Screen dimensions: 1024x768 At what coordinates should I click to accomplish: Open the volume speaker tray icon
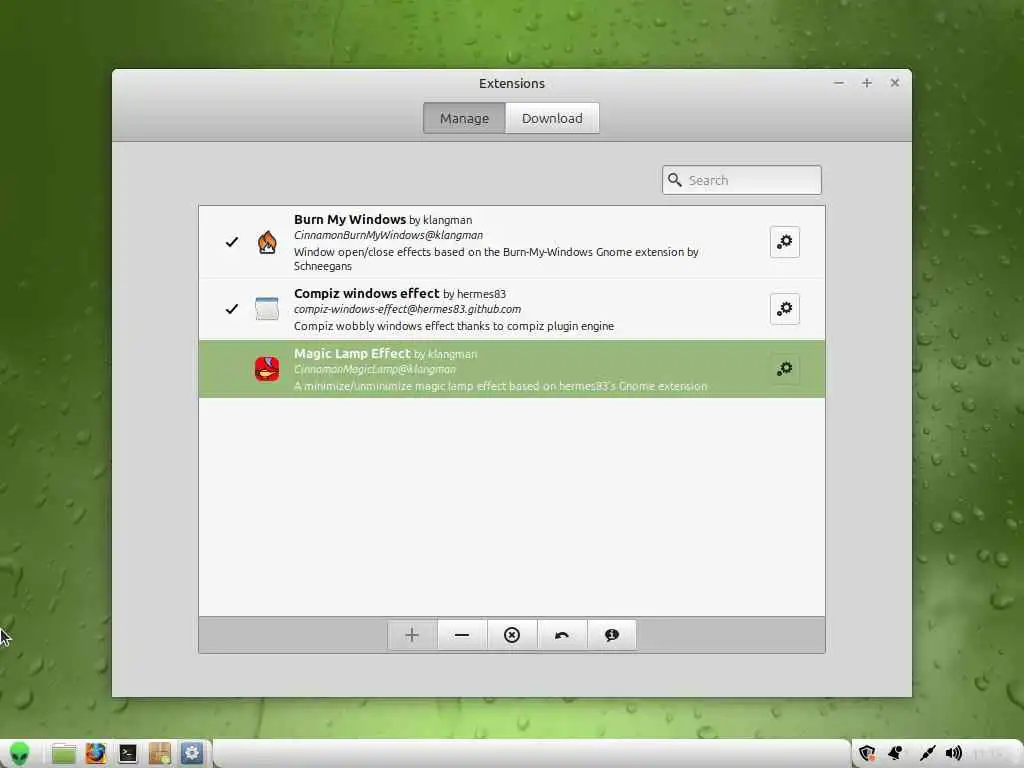(x=954, y=754)
